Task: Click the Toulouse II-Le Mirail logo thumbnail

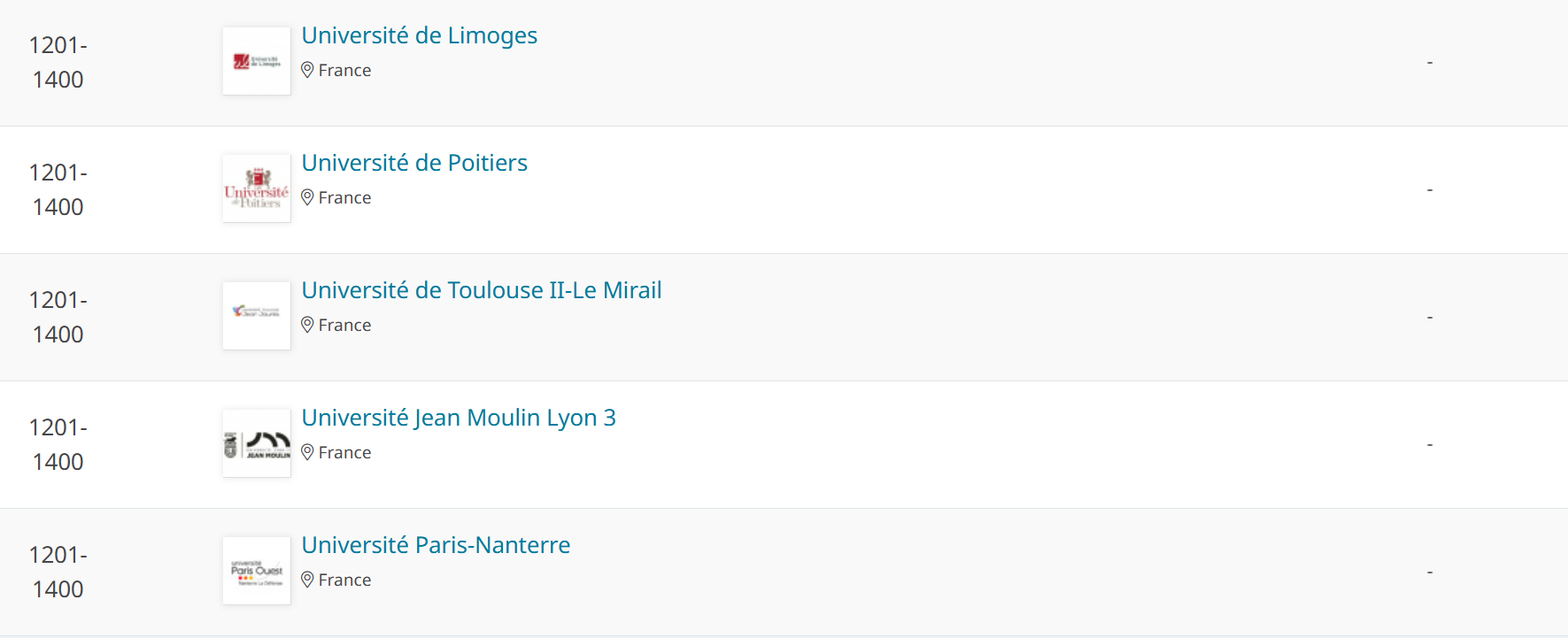Action: (257, 316)
